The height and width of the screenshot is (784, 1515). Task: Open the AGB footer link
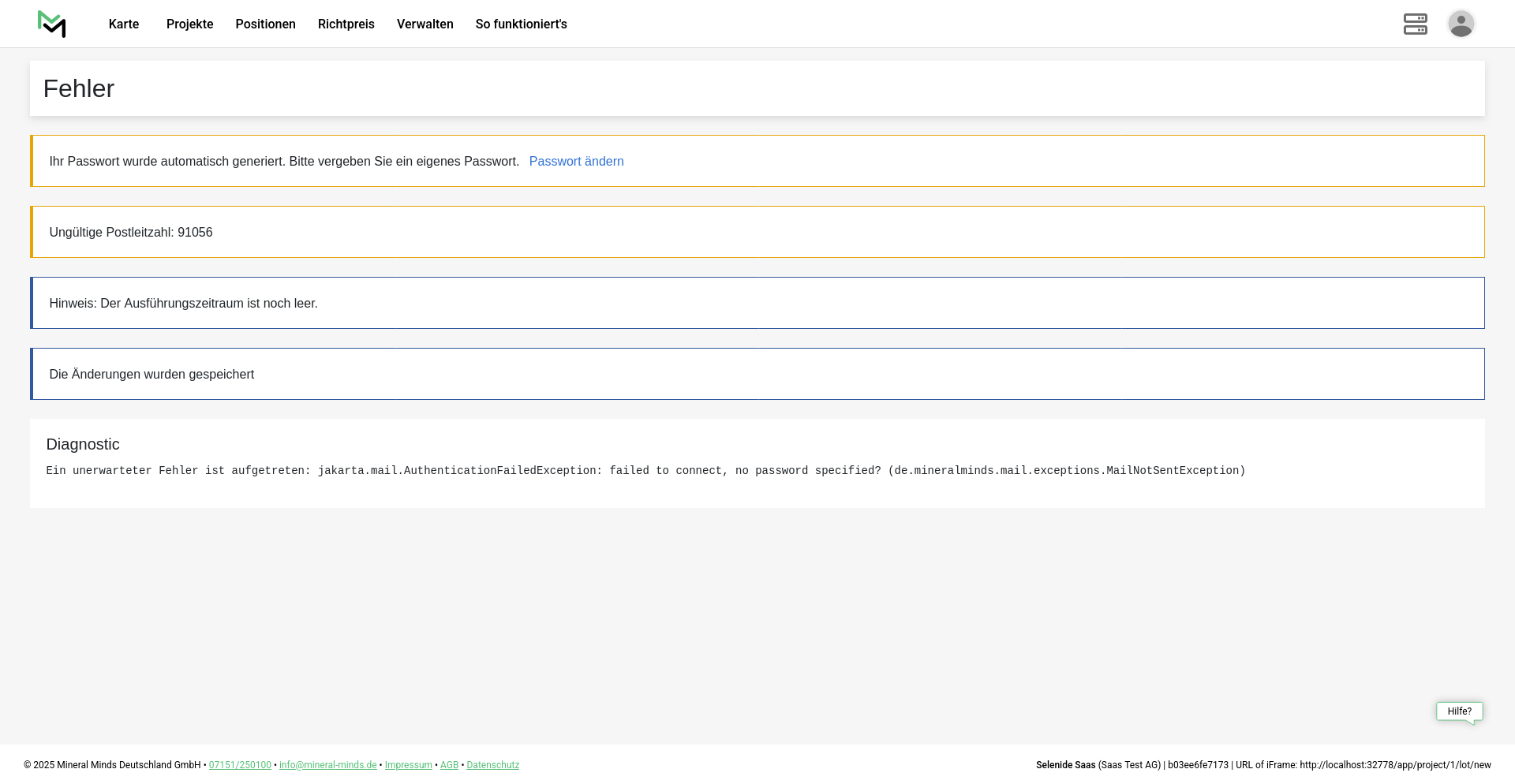[449, 765]
